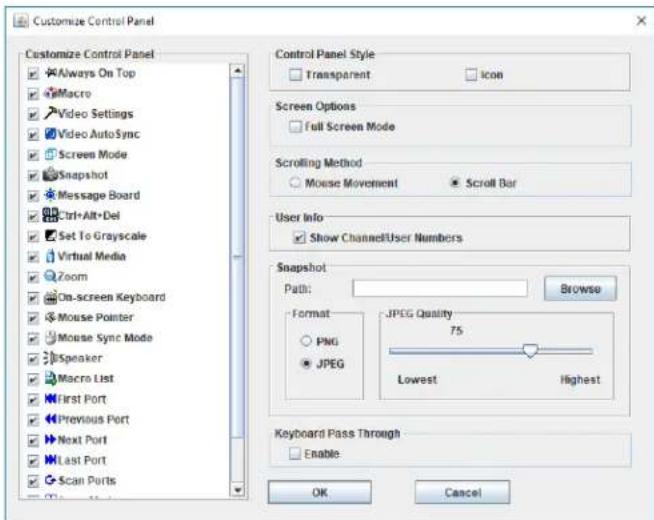The width and height of the screenshot is (654, 520).
Task: Click the Last Port icon
Action: 50,460
